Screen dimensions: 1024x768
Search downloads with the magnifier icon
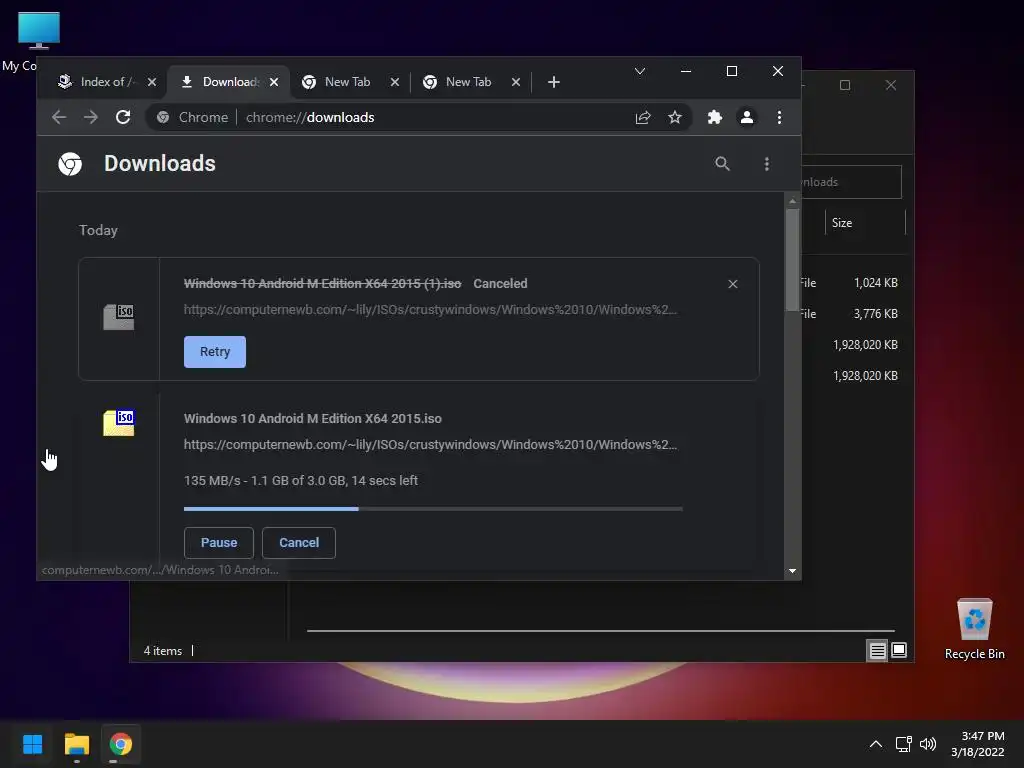(722, 164)
